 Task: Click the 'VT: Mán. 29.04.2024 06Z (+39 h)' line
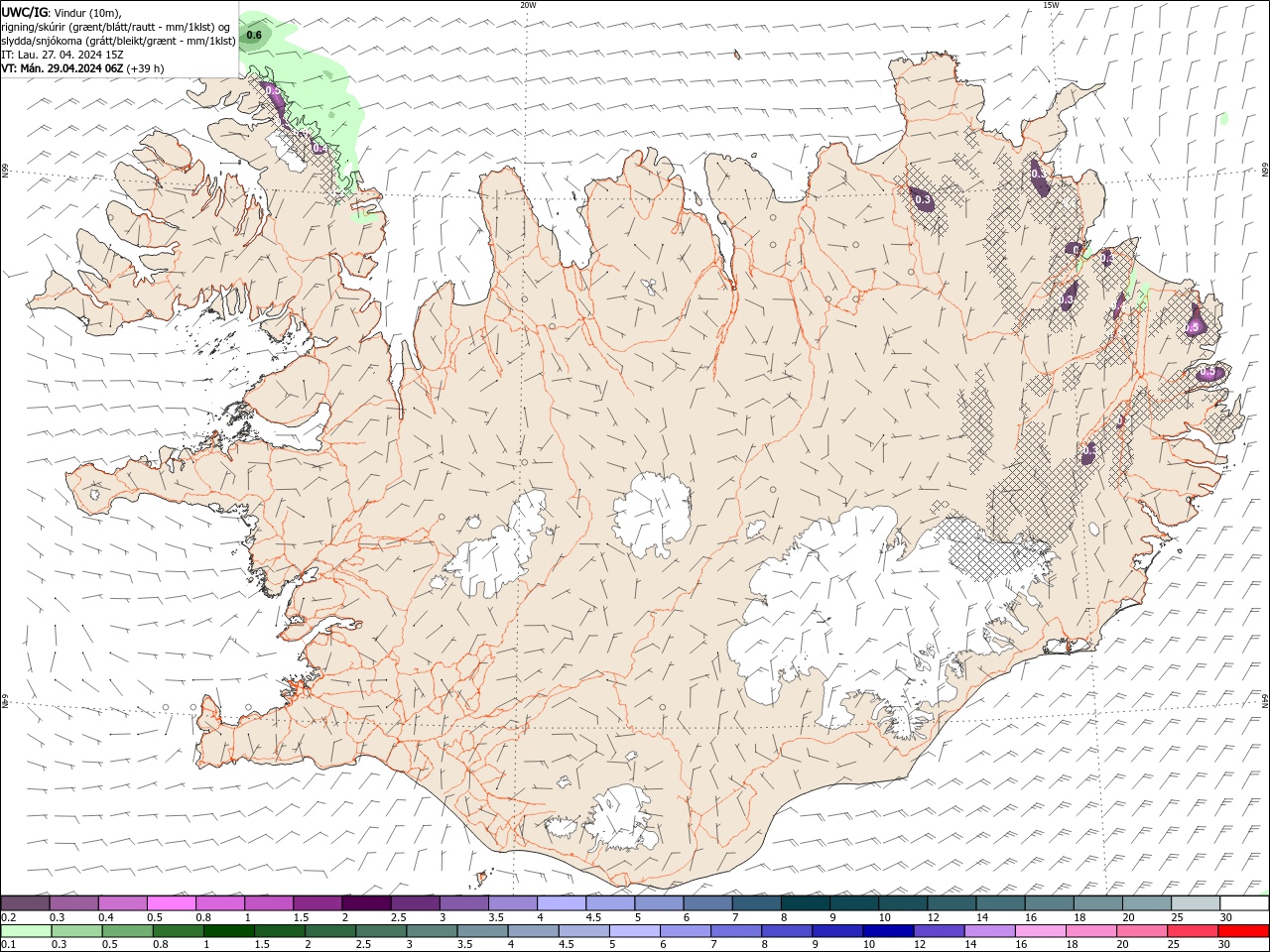click(x=83, y=68)
